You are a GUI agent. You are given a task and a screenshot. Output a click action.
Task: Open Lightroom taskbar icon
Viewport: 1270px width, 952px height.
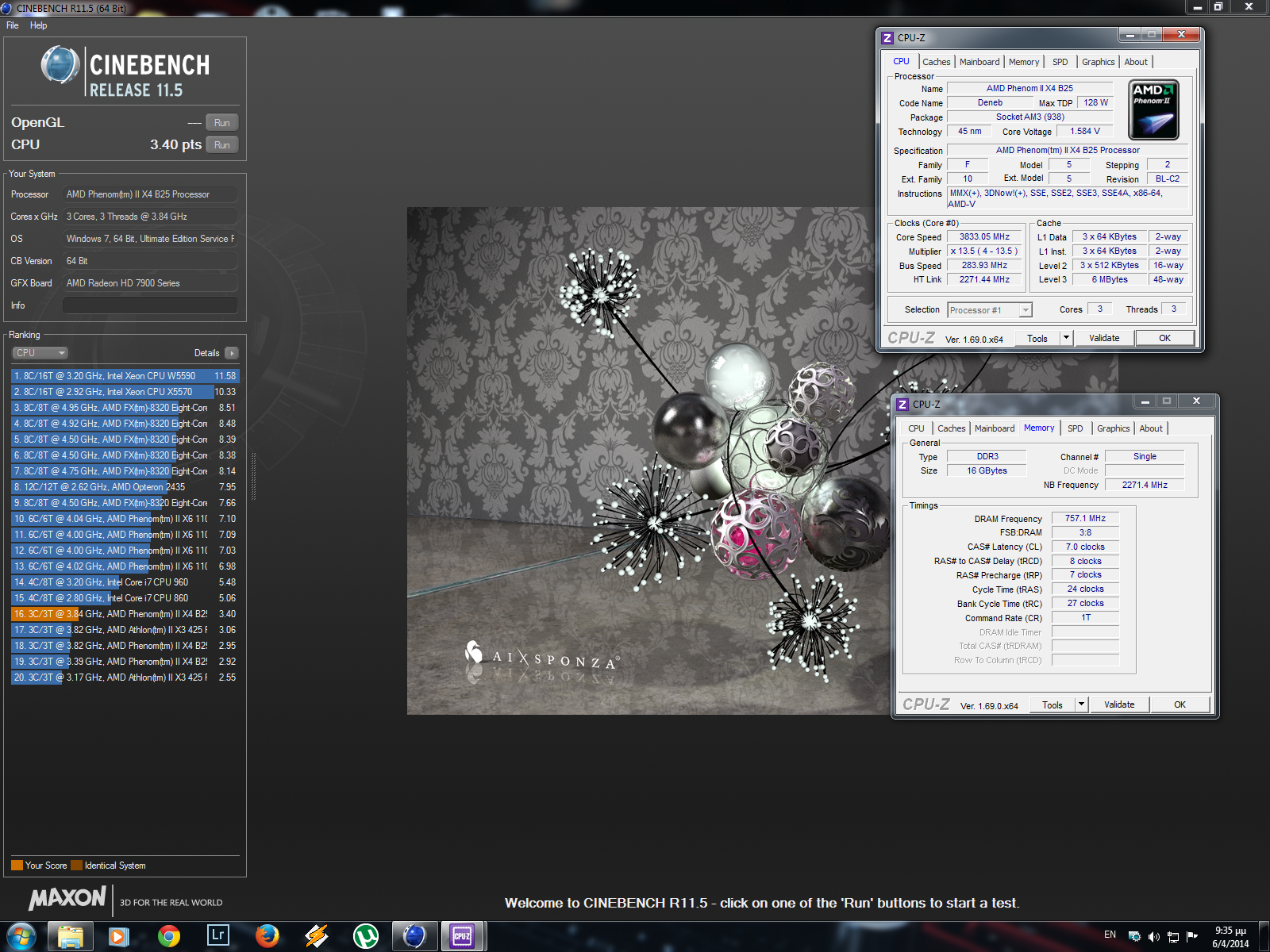click(217, 936)
